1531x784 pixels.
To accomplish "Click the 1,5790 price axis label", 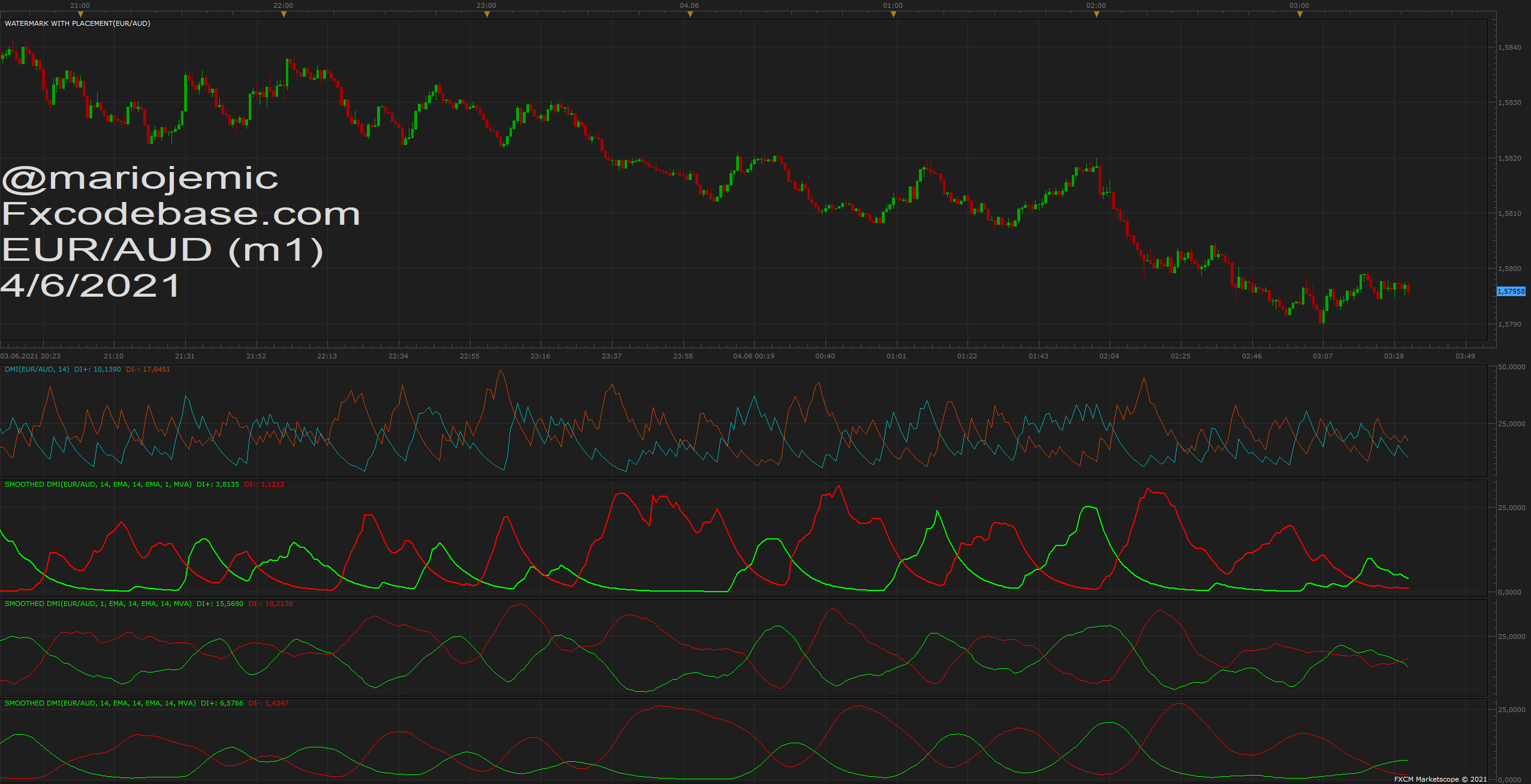I will (x=1509, y=324).
